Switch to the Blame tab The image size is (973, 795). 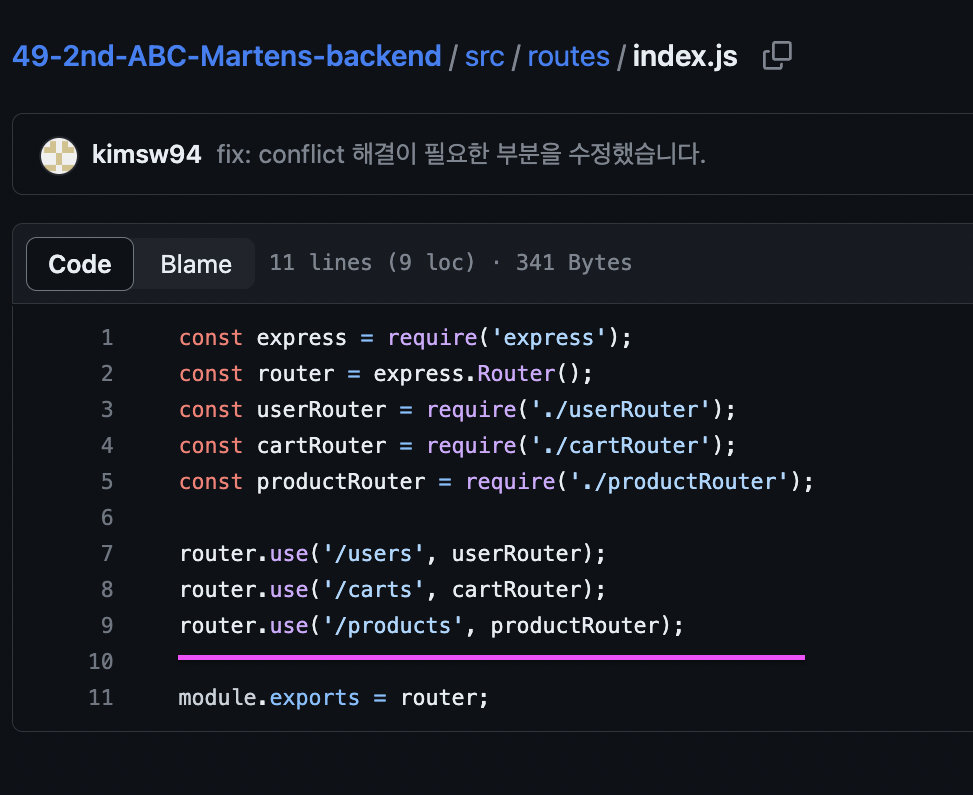(x=196, y=264)
